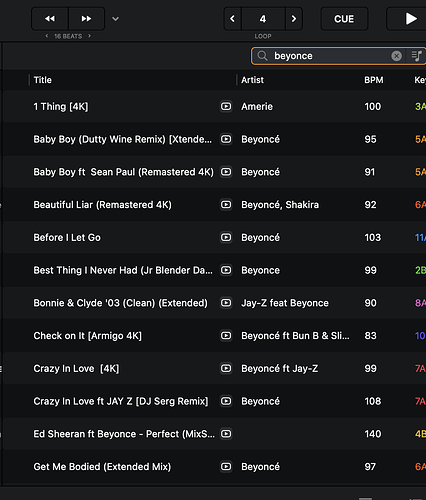
Task: Click key value 8A for Bonnie & Clyde
Action: [x=420, y=303]
